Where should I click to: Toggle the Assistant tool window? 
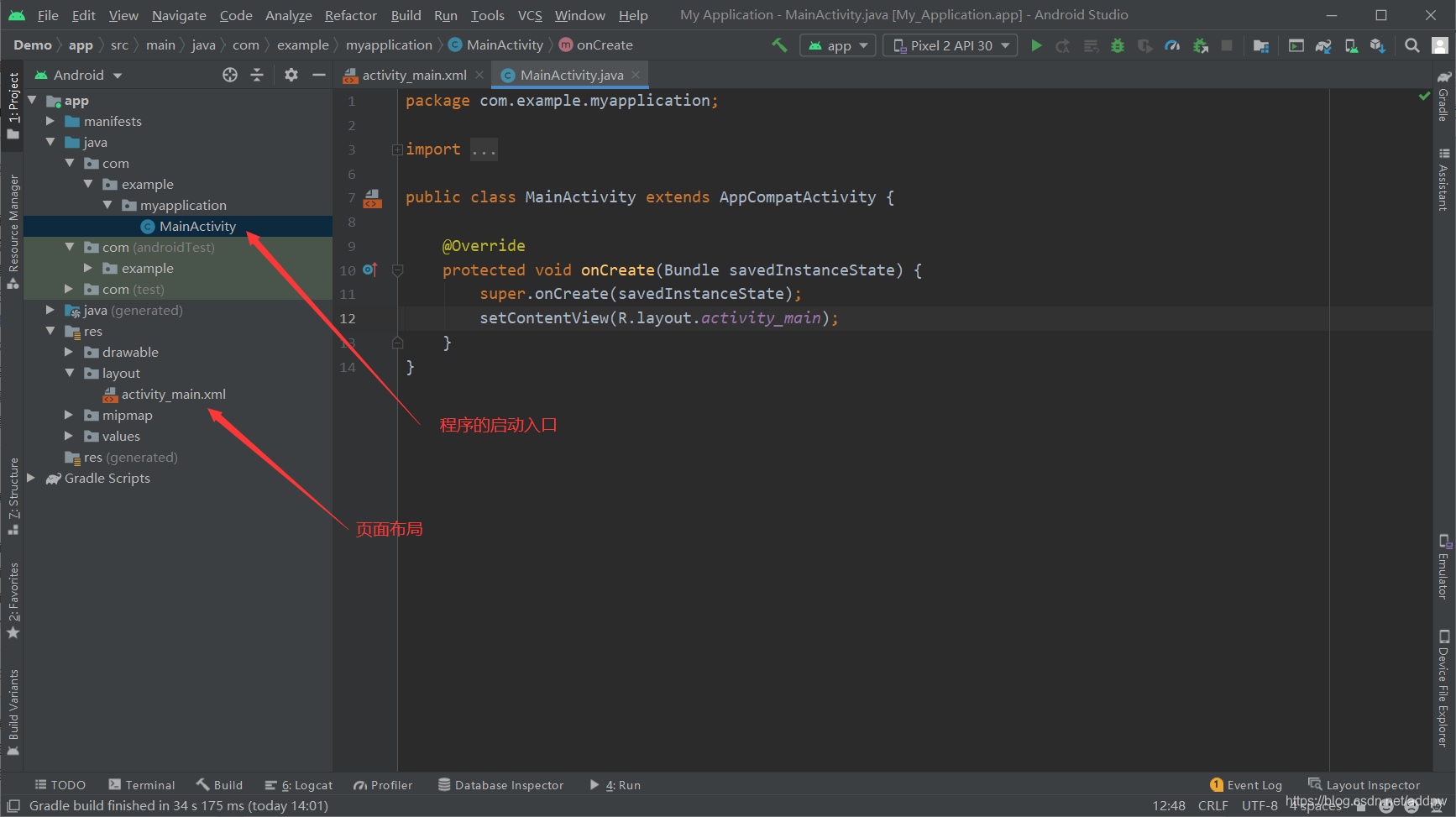(x=1443, y=179)
